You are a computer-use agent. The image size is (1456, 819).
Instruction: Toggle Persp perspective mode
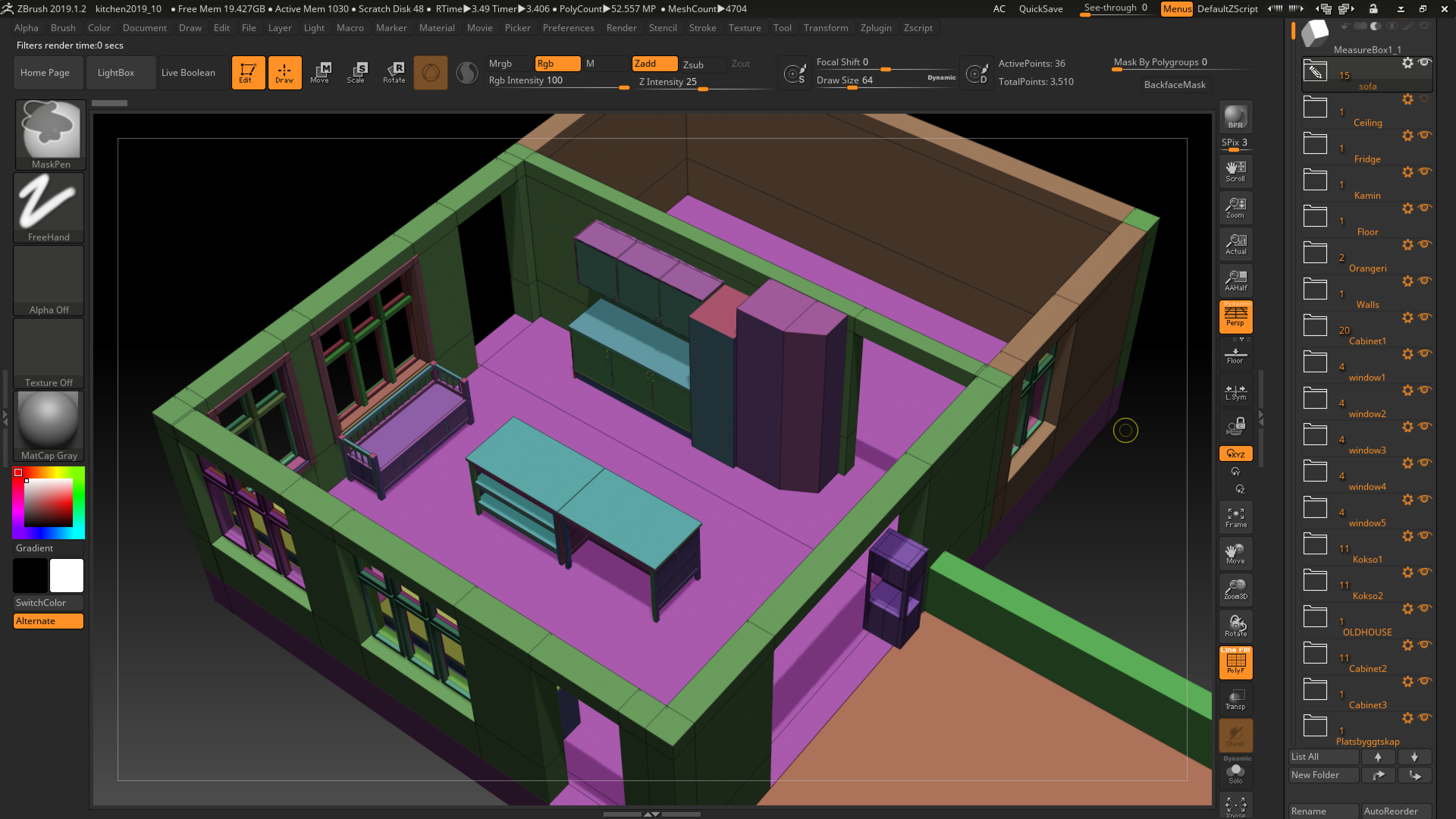1236,317
